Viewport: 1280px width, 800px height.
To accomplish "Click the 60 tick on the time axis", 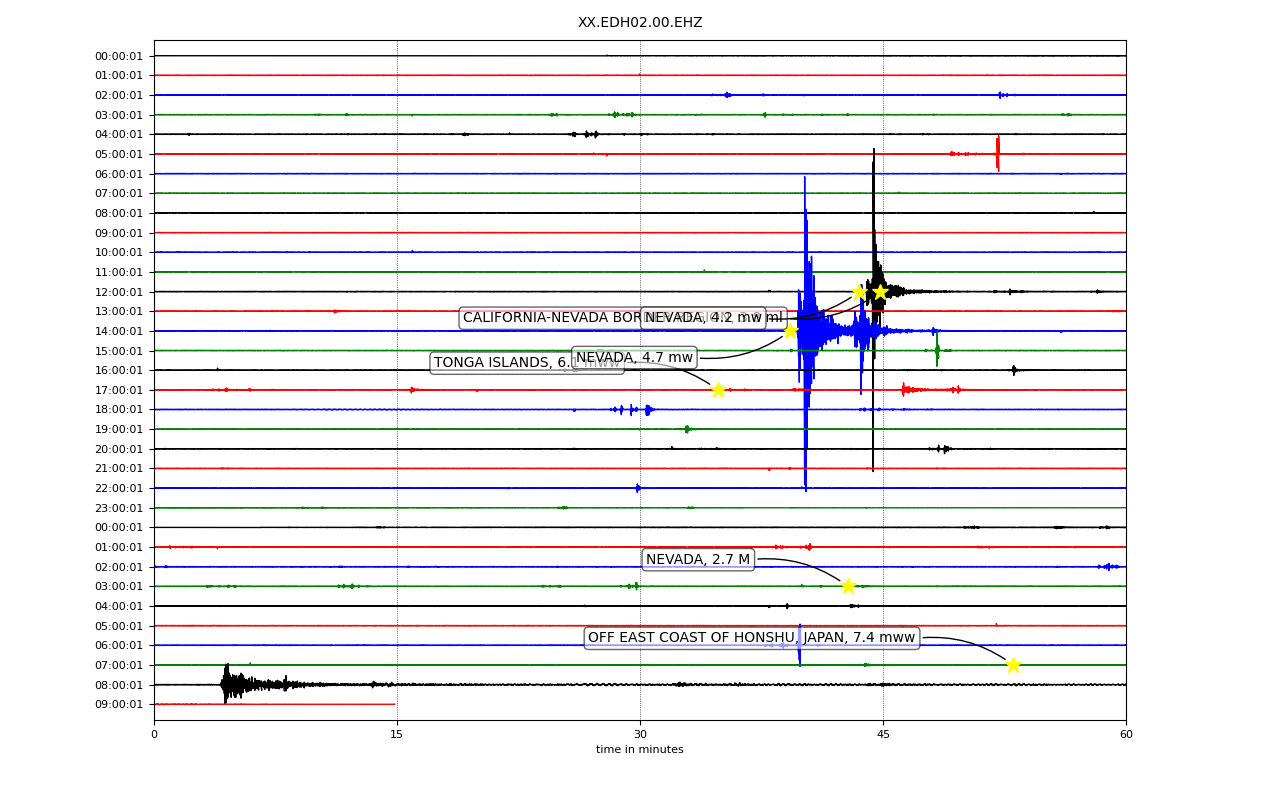I will point(1126,735).
